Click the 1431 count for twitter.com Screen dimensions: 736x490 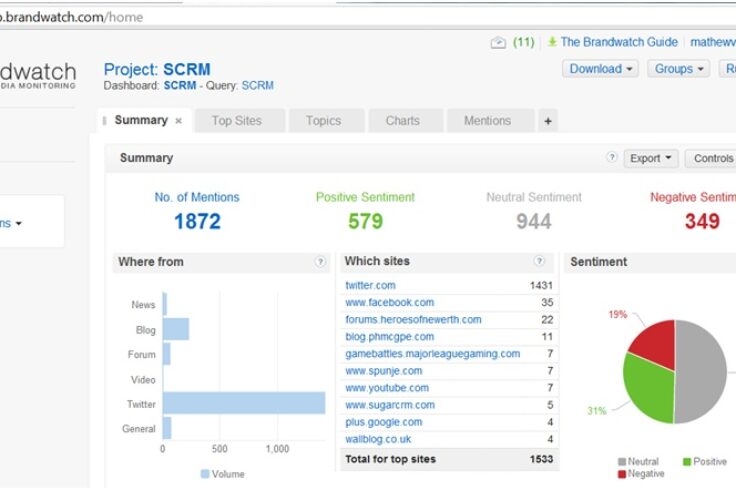(x=541, y=285)
